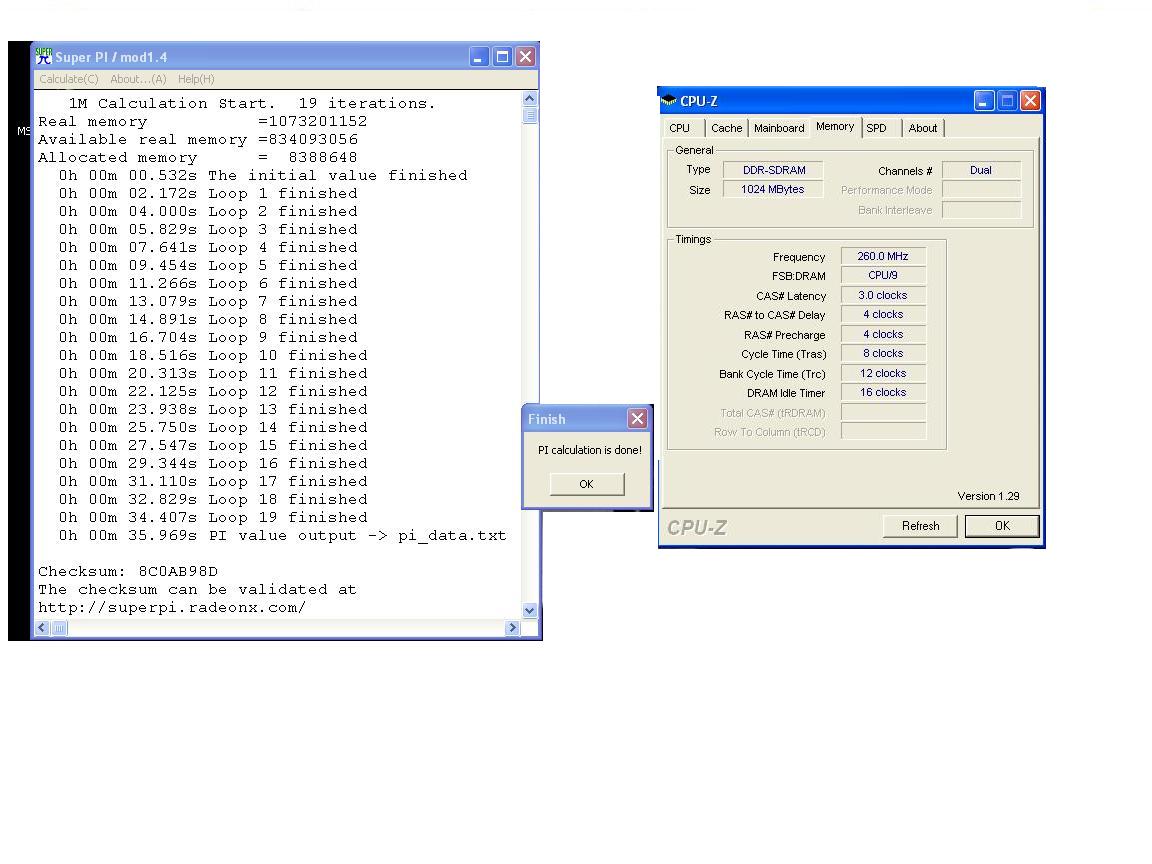Click Super PI vertical scrollbar thumb
Viewport: 1152px width, 864px height.
(x=530, y=115)
